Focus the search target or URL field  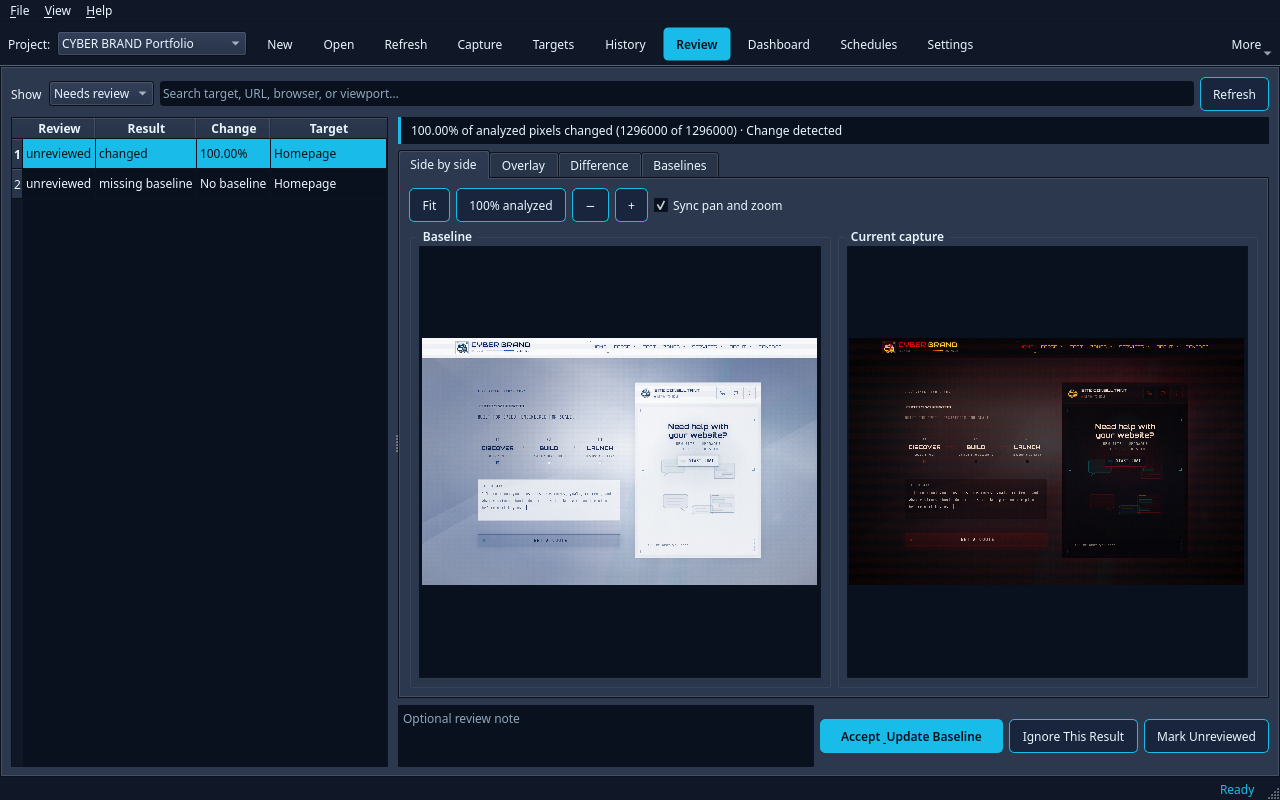[x=677, y=93]
